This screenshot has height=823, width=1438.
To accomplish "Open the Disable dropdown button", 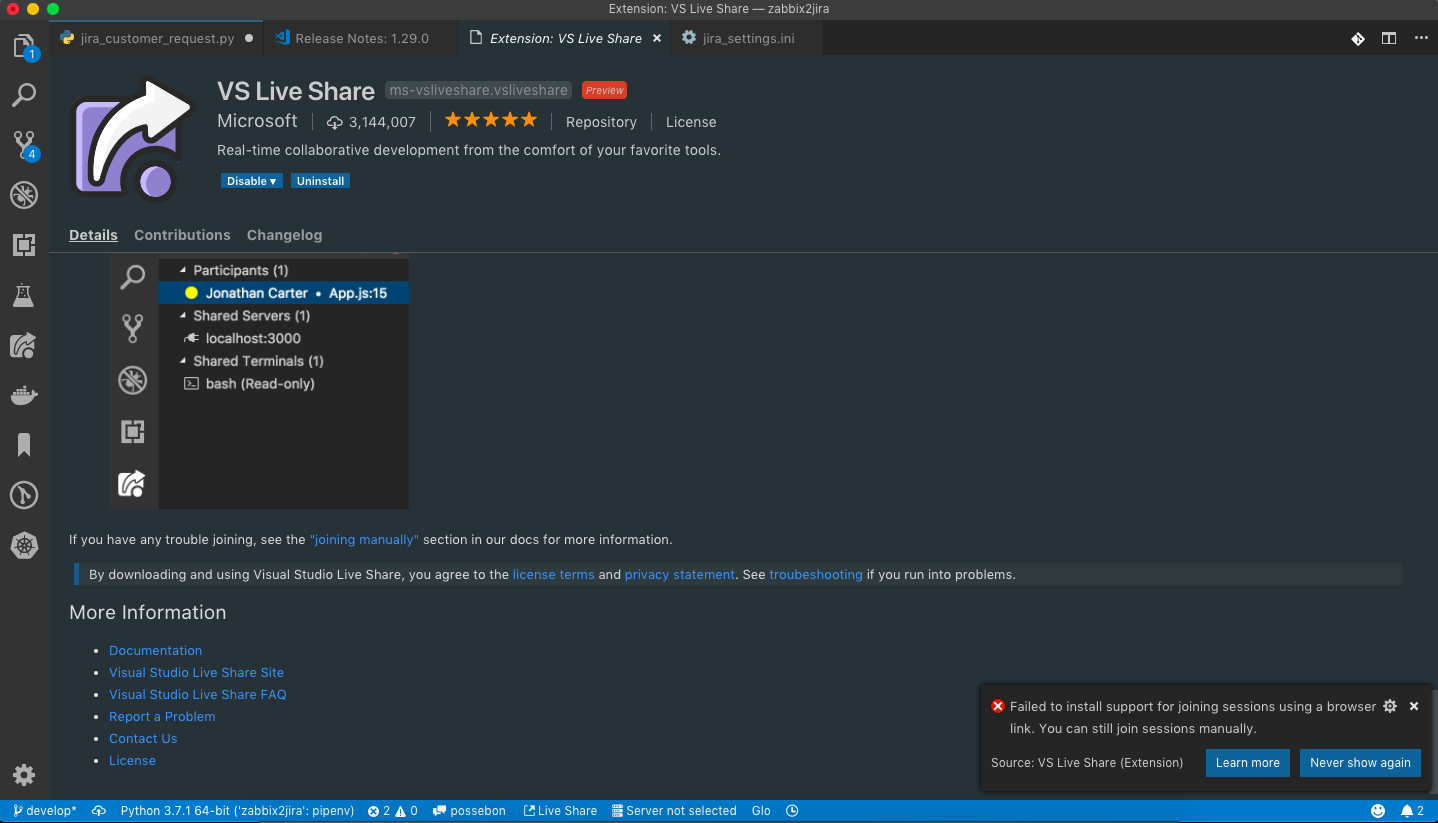I will coord(252,181).
